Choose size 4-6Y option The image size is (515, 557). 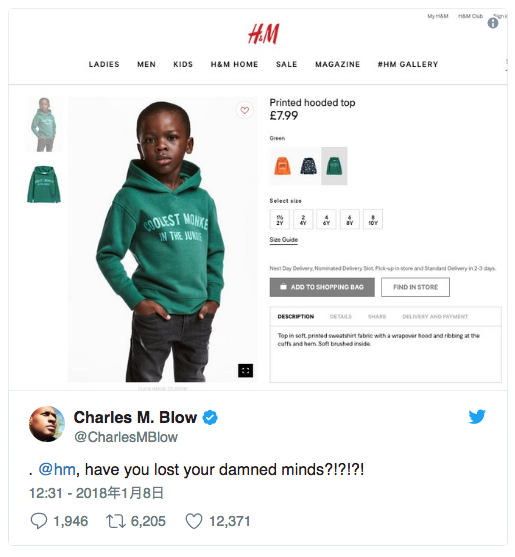326,220
